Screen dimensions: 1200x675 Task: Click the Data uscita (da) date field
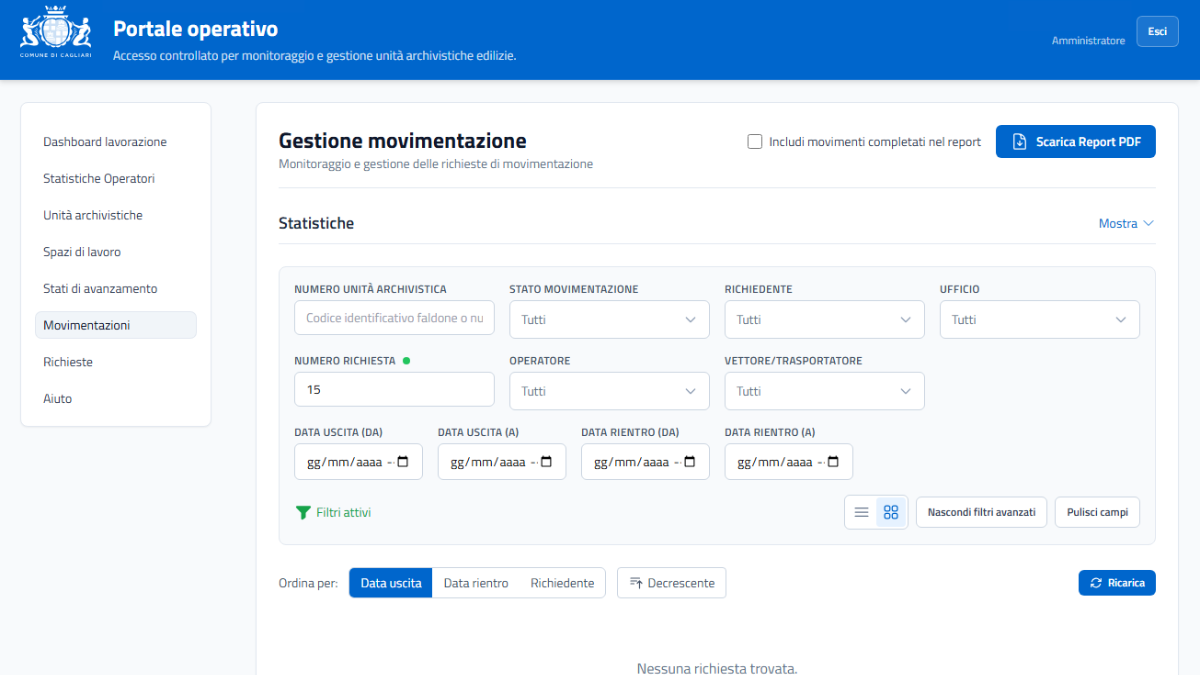[x=358, y=462]
